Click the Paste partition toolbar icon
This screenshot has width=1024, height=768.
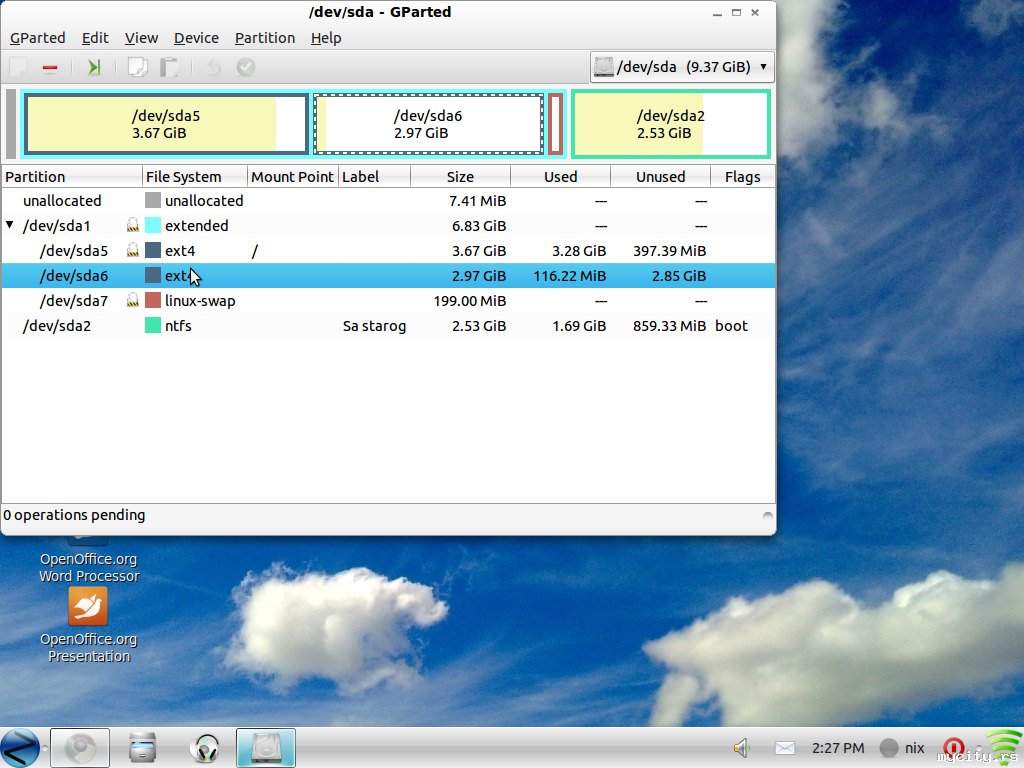point(169,67)
